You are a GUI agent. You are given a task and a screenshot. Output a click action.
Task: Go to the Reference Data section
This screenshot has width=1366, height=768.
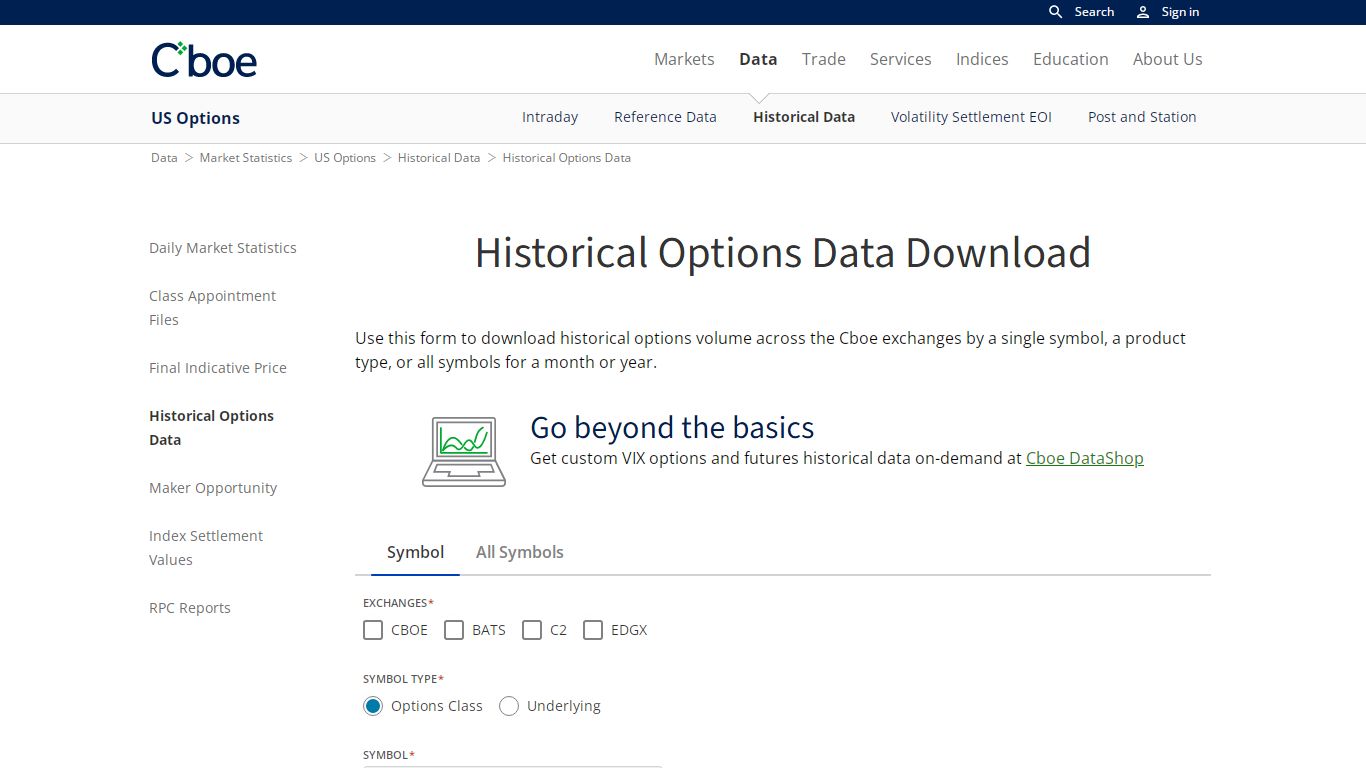pos(665,117)
